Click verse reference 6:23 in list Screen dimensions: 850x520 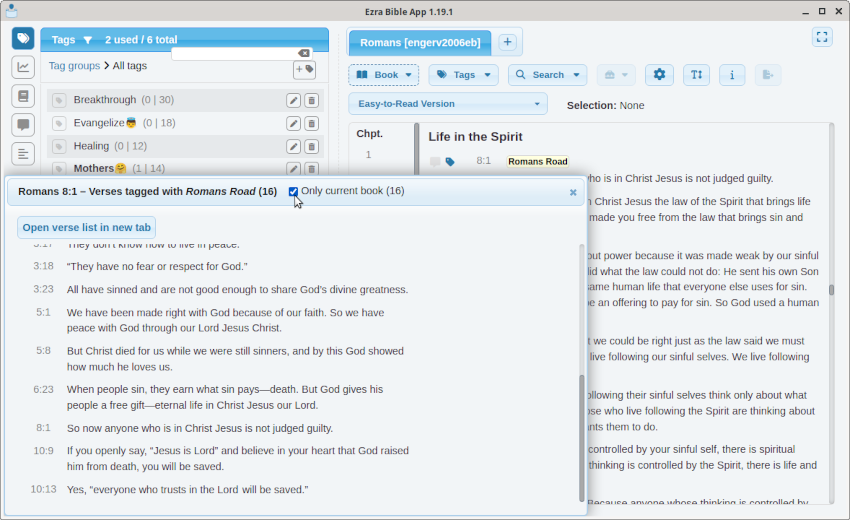point(43,389)
